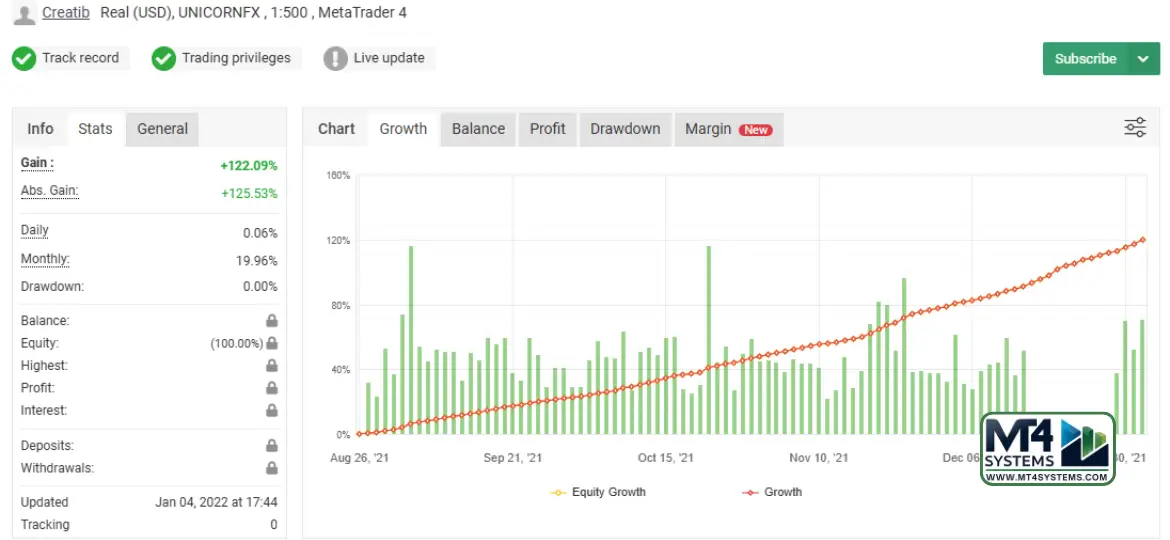Toggle Equity Growth series in chart legend

[598, 492]
